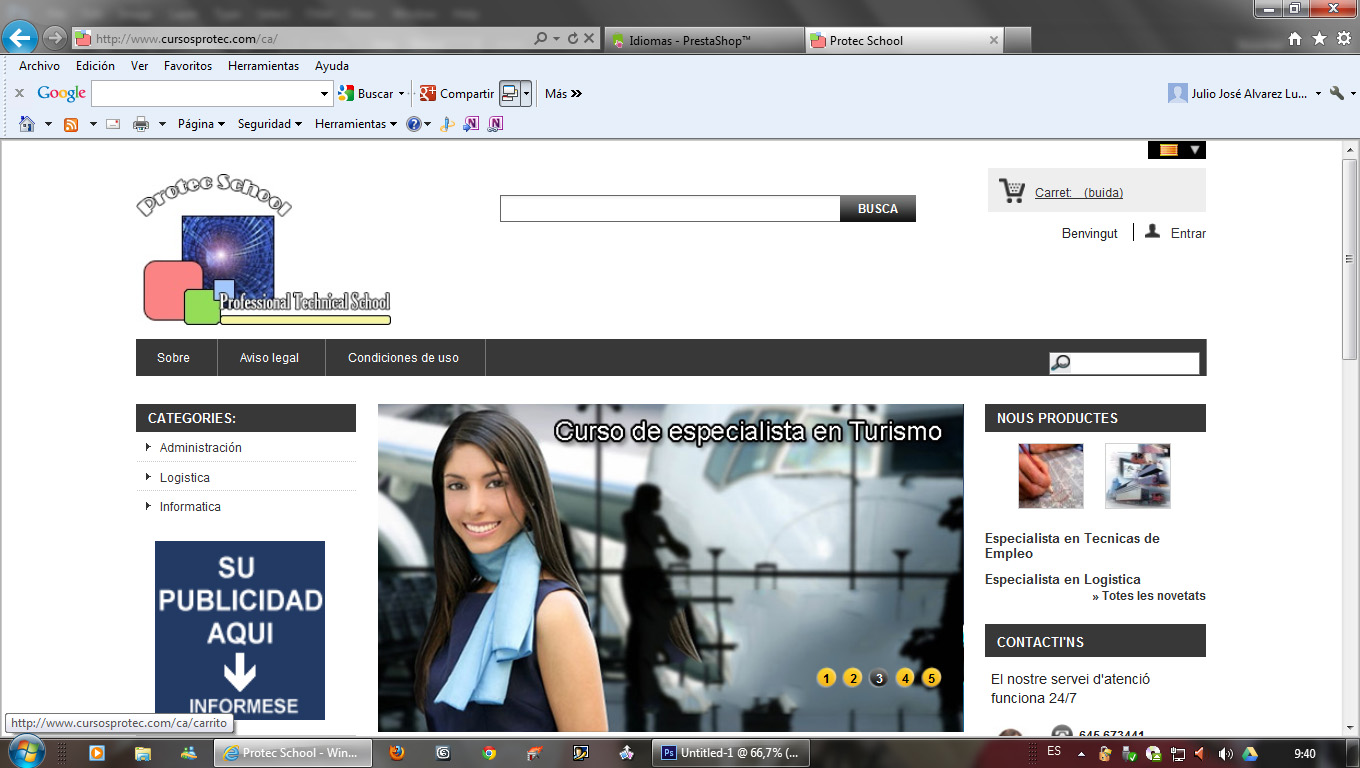Open Google Chrome from the taskbar
This screenshot has width=1360, height=768.
488,753
